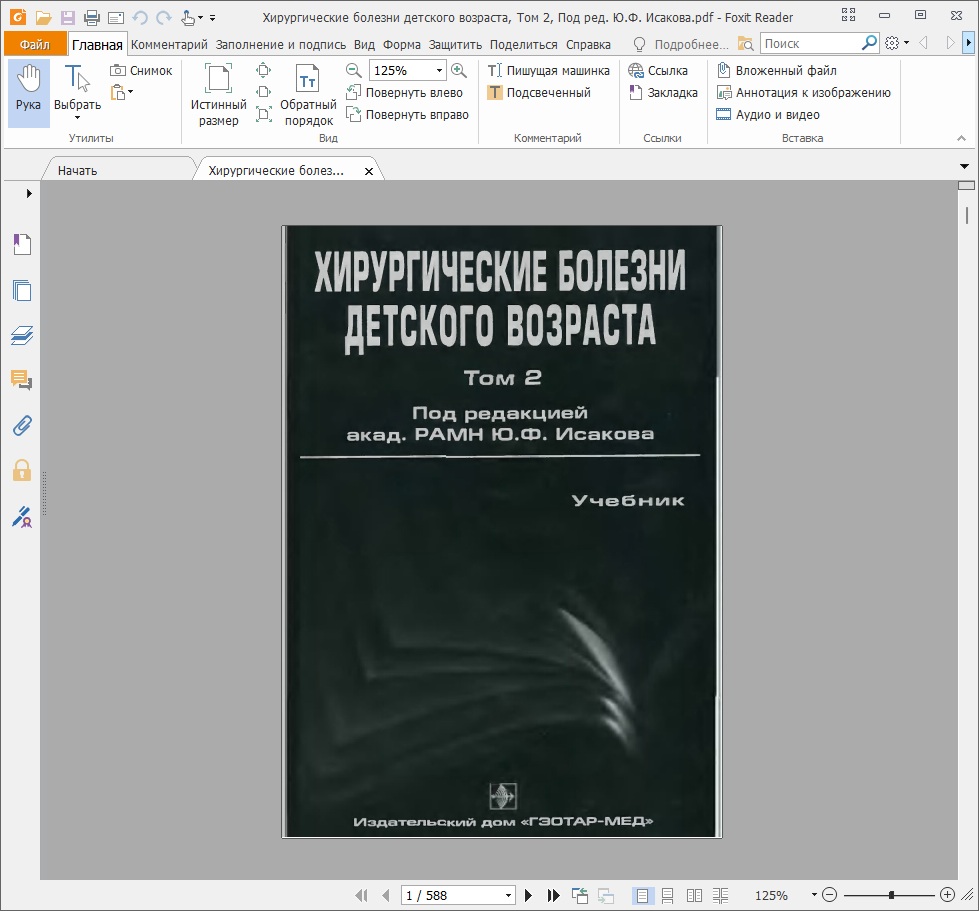Open the Attachments paperclip side panel

(22, 426)
